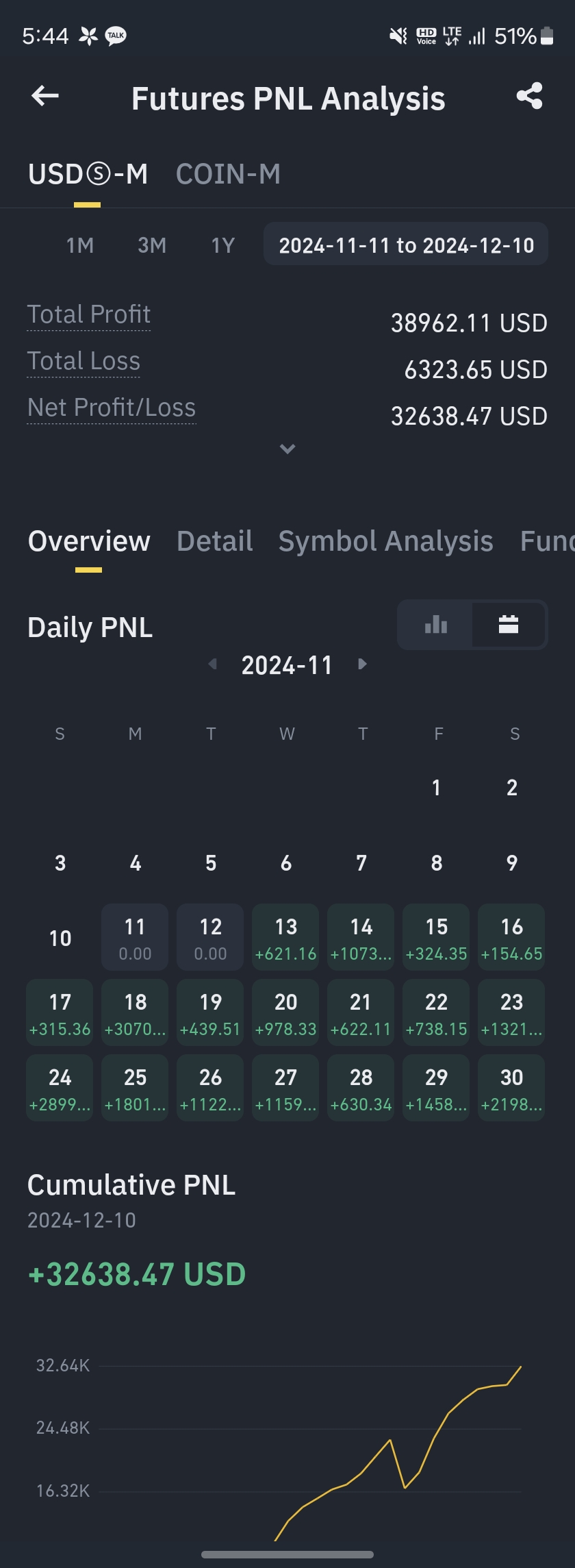Select the COIN-M tab
The image size is (575, 1568).
[228, 174]
